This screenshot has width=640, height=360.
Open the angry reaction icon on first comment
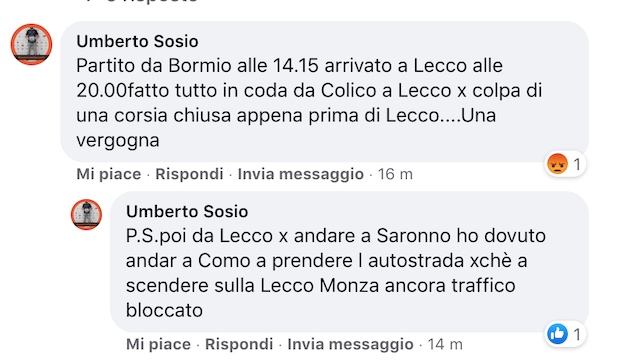click(557, 164)
